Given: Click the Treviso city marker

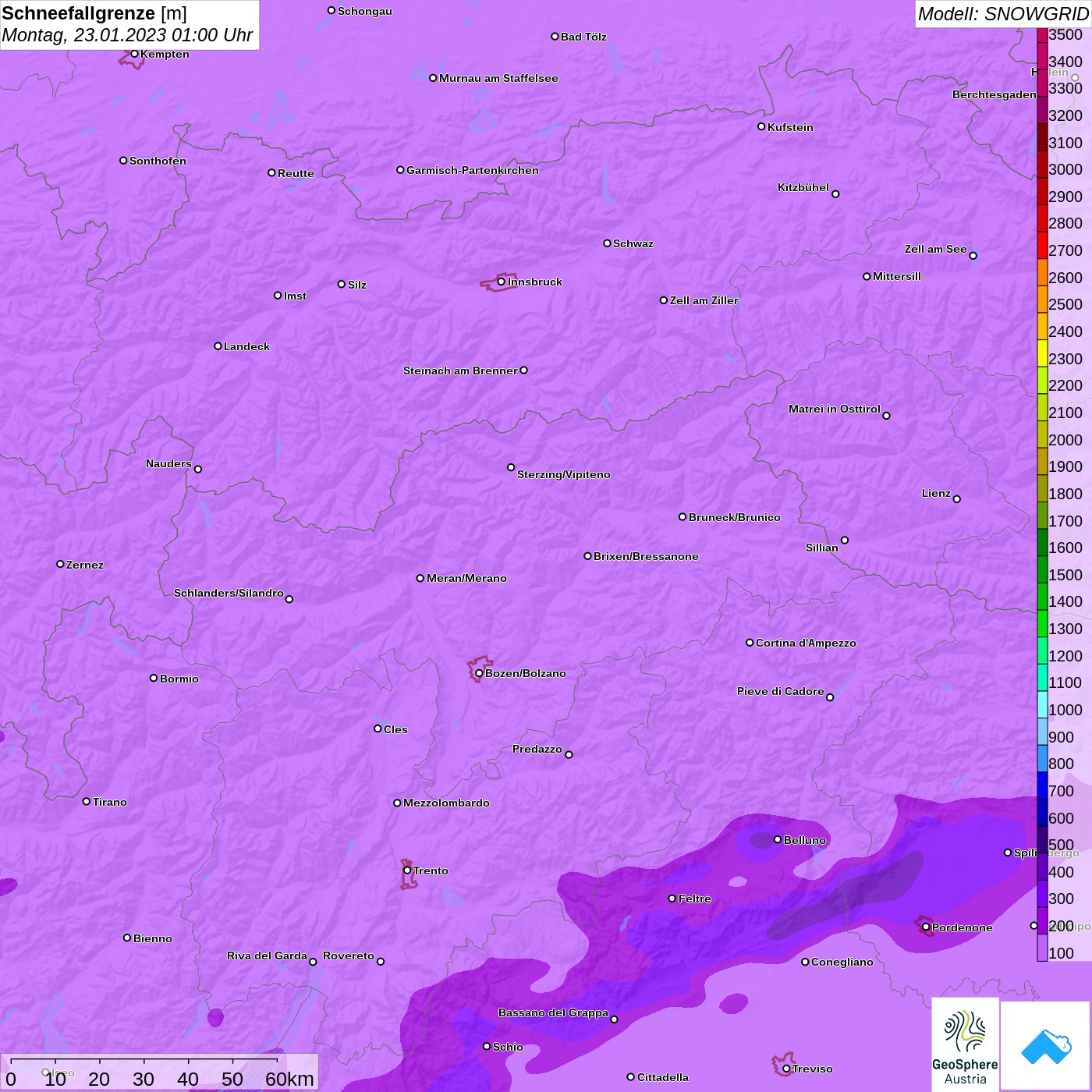Looking at the screenshot, I should [x=786, y=1069].
